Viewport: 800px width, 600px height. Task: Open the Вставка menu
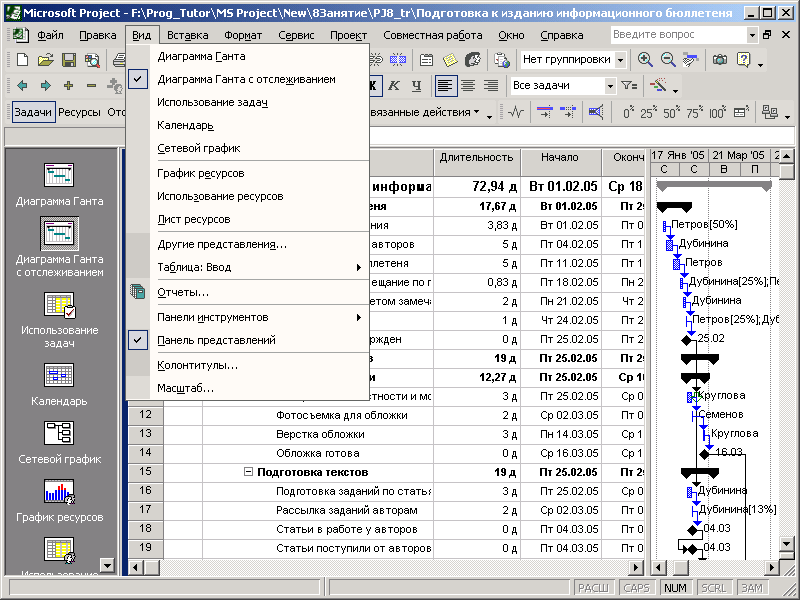188,35
